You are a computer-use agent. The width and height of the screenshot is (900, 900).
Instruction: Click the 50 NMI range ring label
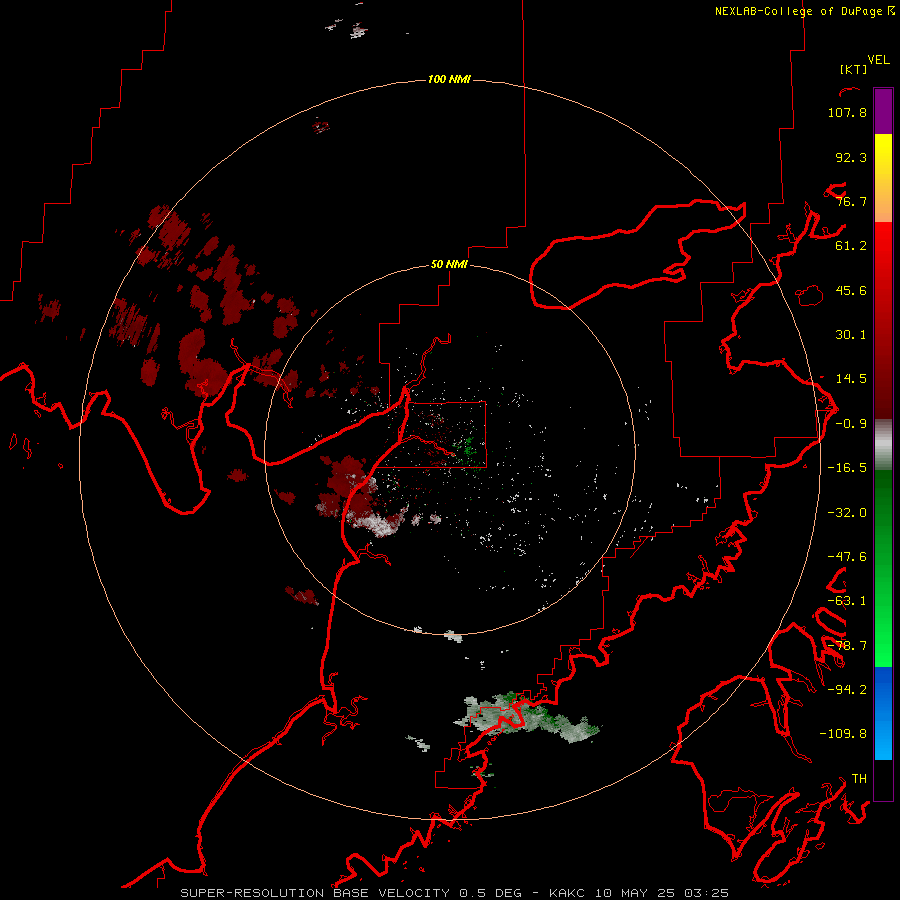coord(449,265)
